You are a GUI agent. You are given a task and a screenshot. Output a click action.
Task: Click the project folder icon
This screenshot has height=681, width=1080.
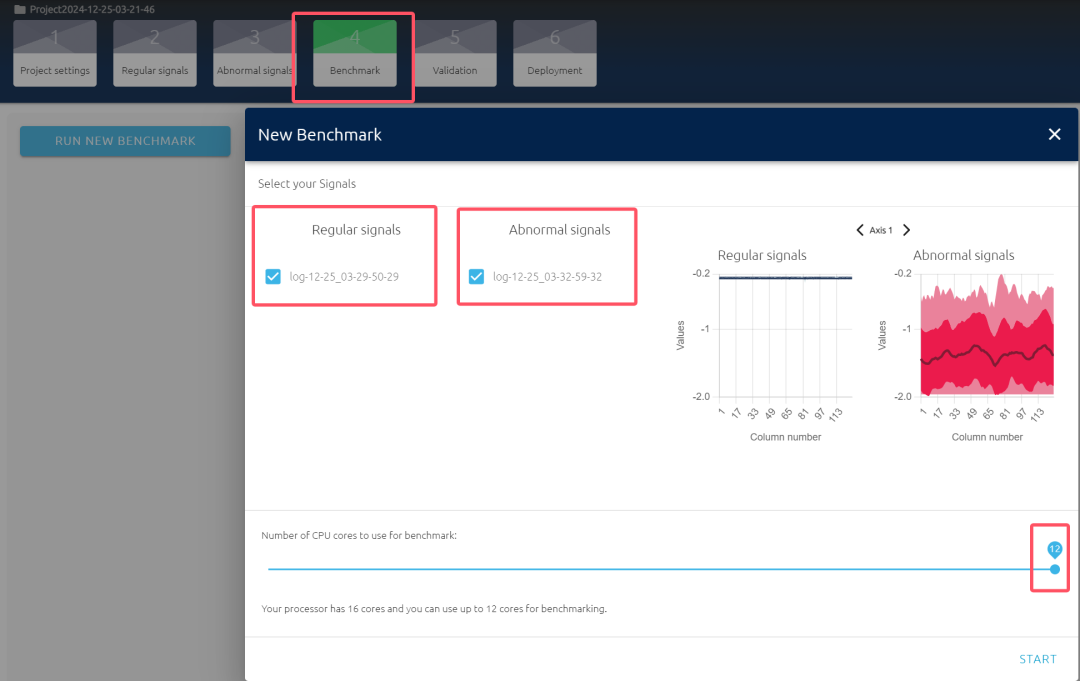pyautogui.click(x=19, y=9)
